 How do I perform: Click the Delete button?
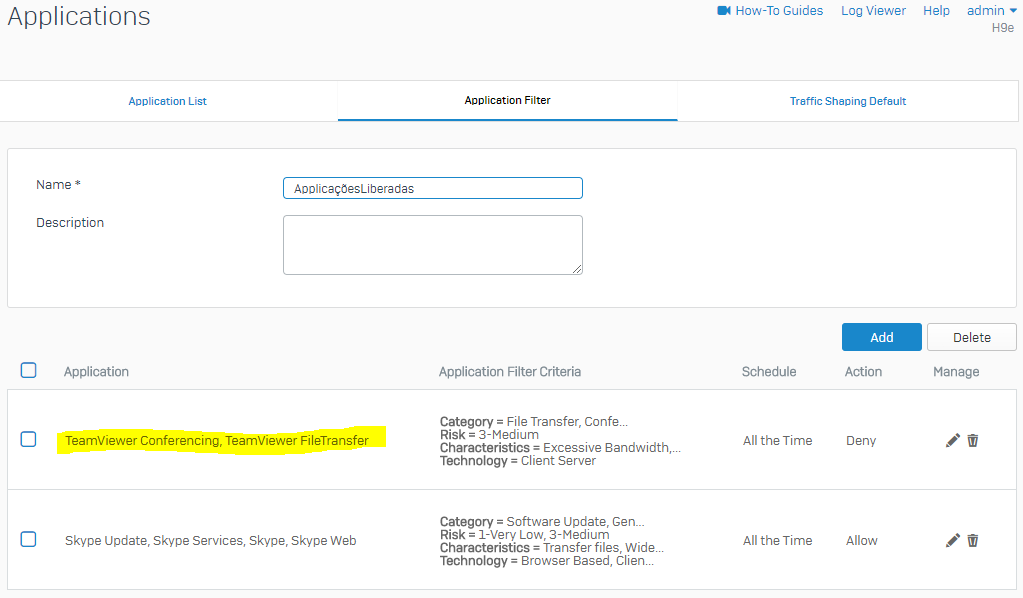pyautogui.click(x=971, y=337)
